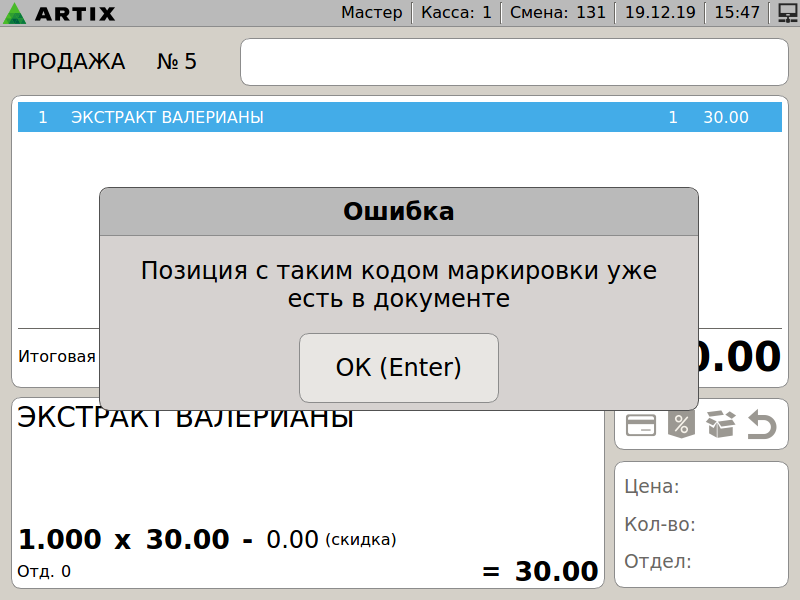Click the Цена: label
800x600 pixels.
point(652,487)
